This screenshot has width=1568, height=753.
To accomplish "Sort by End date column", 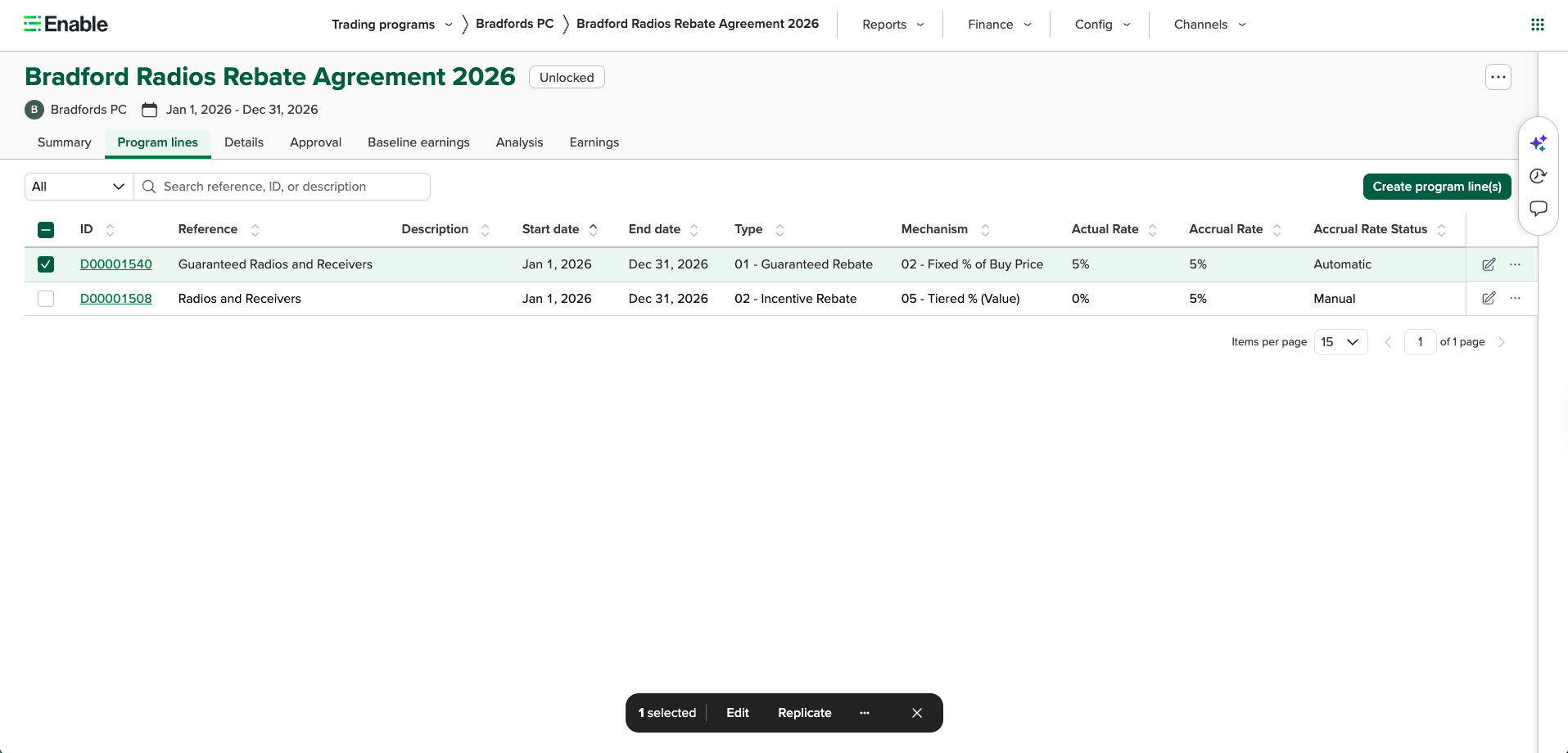I will (694, 230).
